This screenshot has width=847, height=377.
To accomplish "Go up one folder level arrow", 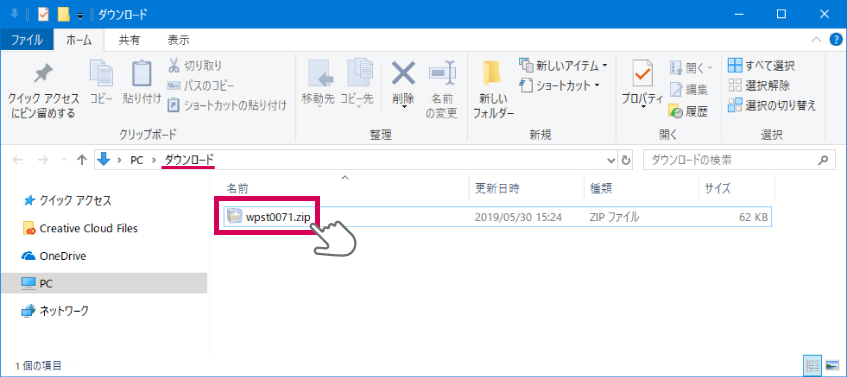I will 82,160.
